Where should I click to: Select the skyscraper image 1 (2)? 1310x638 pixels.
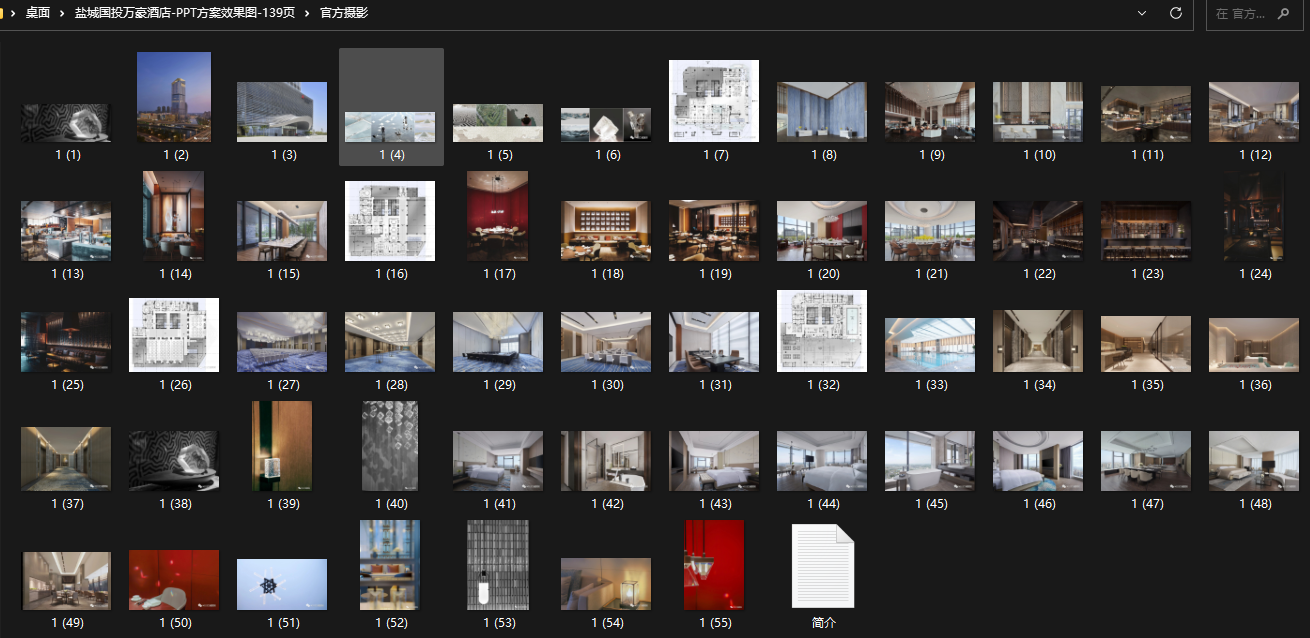(x=174, y=97)
